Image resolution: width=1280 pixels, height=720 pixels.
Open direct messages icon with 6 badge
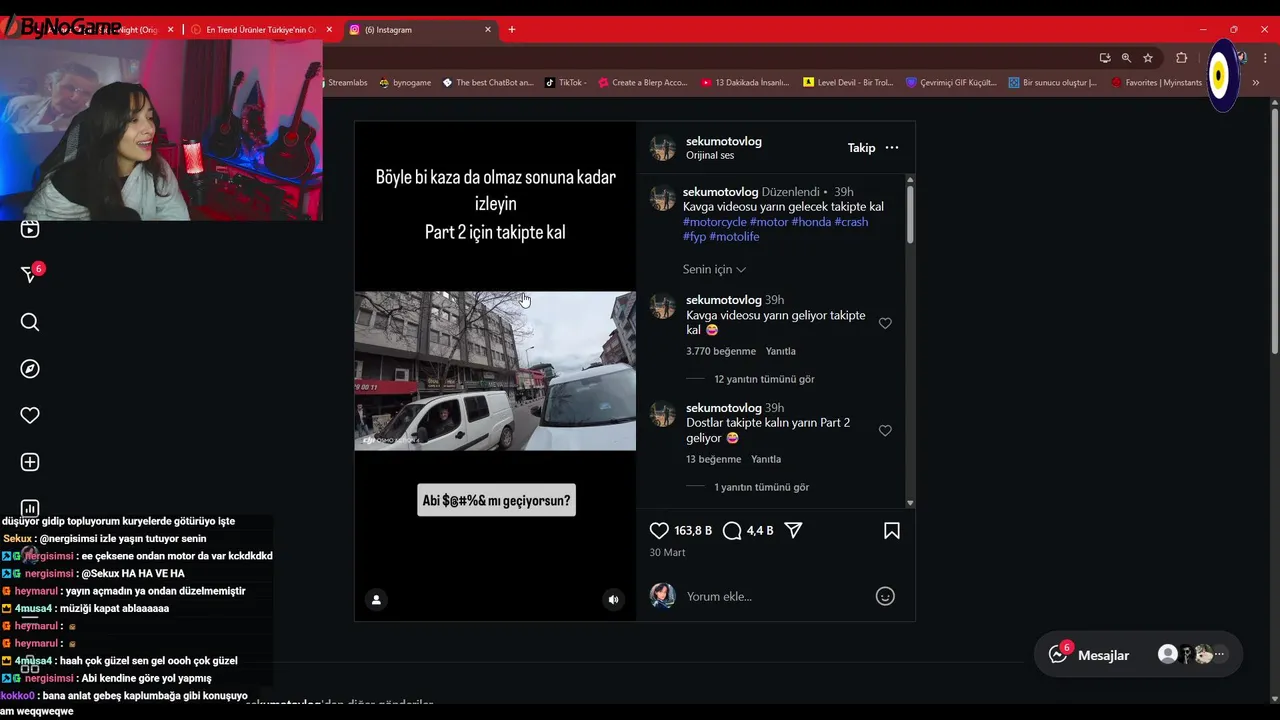click(31, 274)
